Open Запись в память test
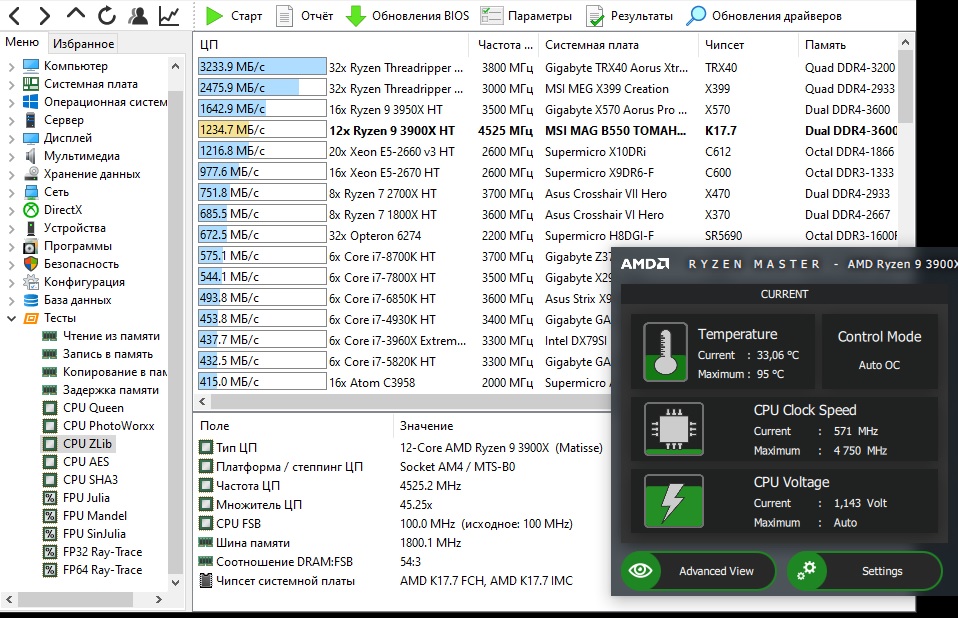The width and height of the screenshot is (958, 618). coord(108,354)
